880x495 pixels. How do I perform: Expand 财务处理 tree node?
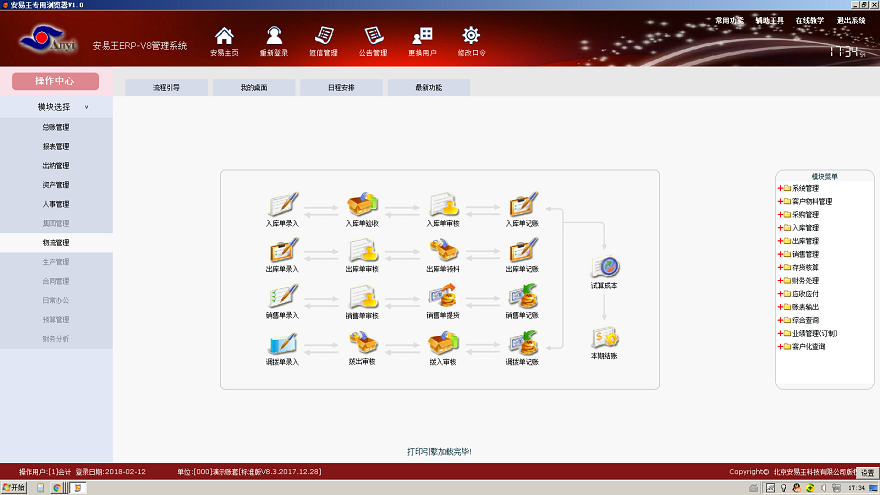pos(780,280)
